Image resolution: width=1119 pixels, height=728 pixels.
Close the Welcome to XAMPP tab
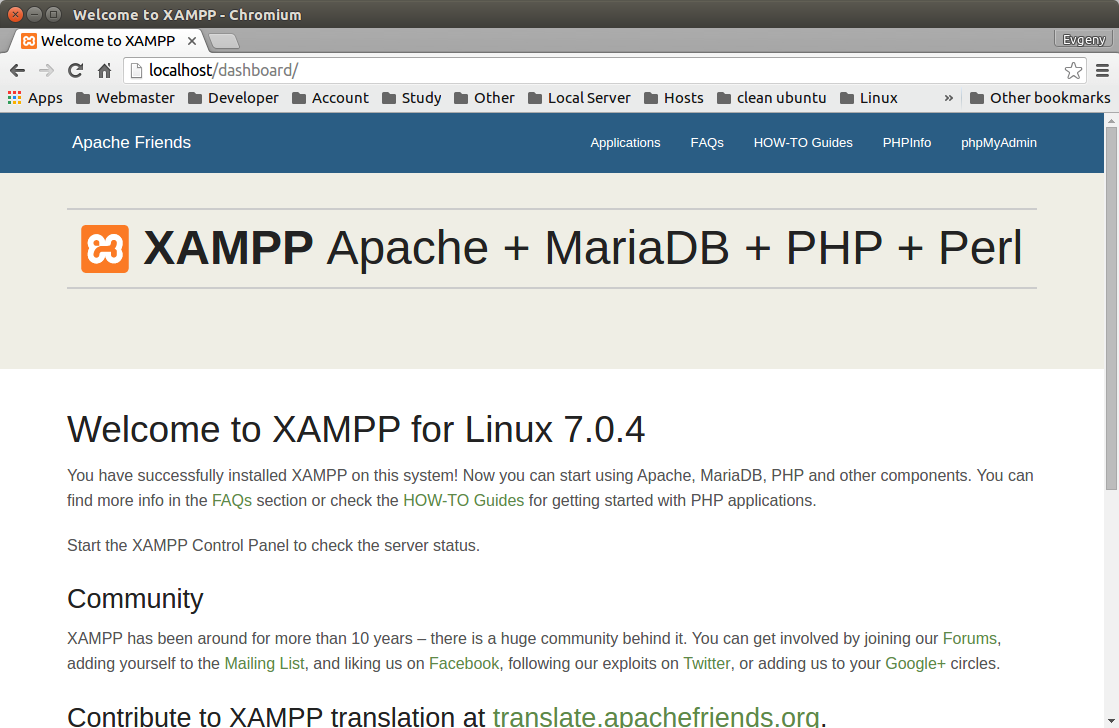click(191, 41)
